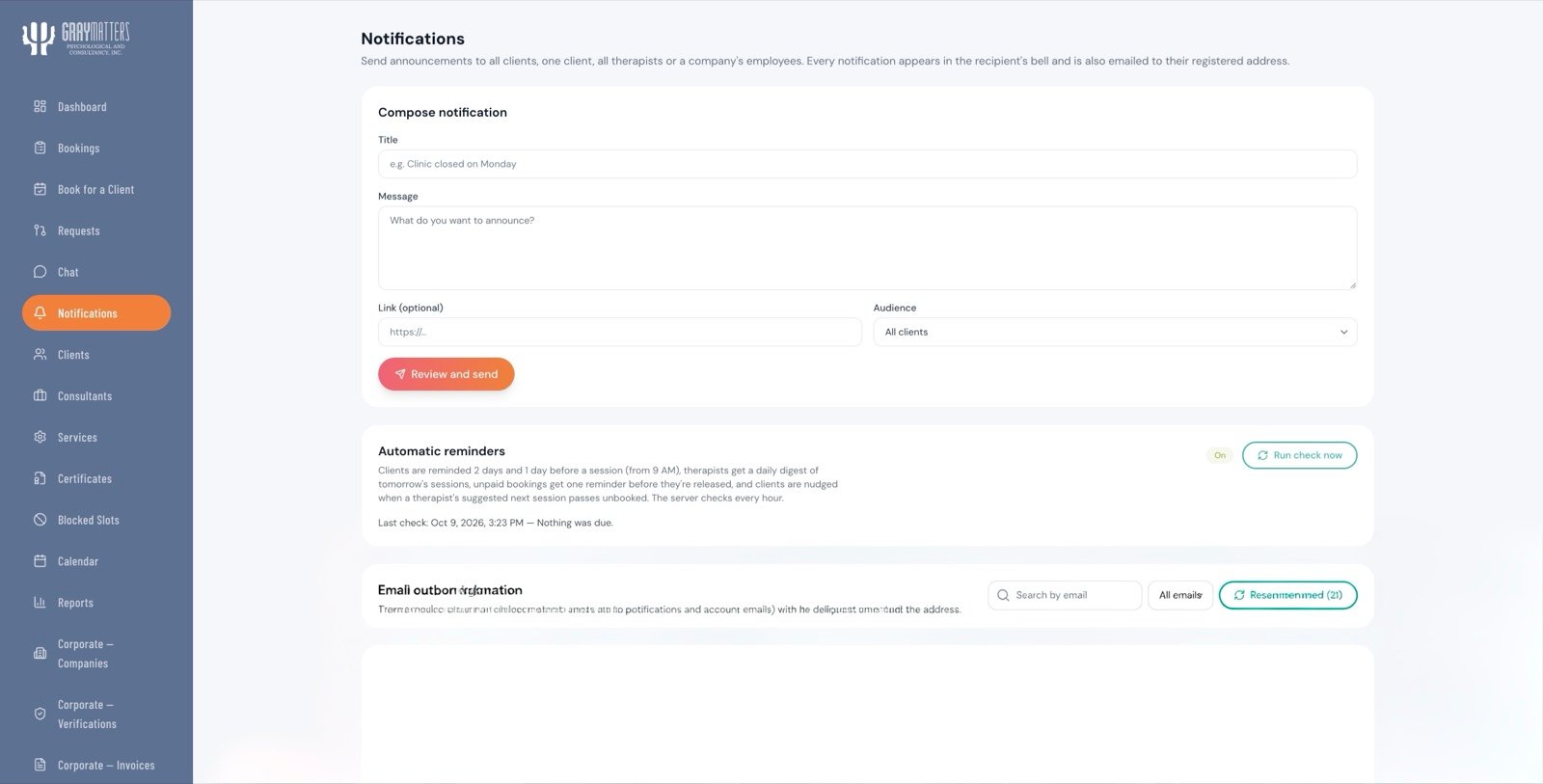Click the Dashboard grid icon in sidebar
The width and height of the screenshot is (1543, 784).
coord(40,106)
